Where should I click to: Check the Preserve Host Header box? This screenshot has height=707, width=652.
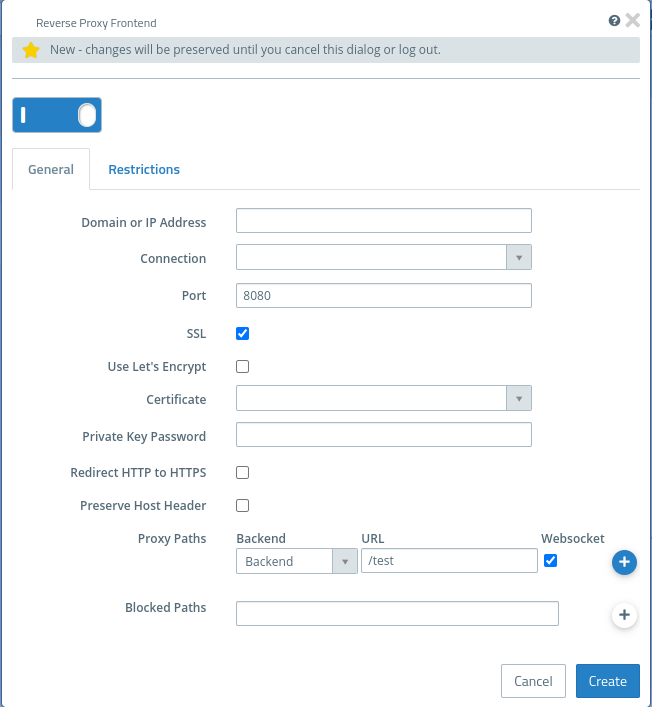click(x=242, y=505)
